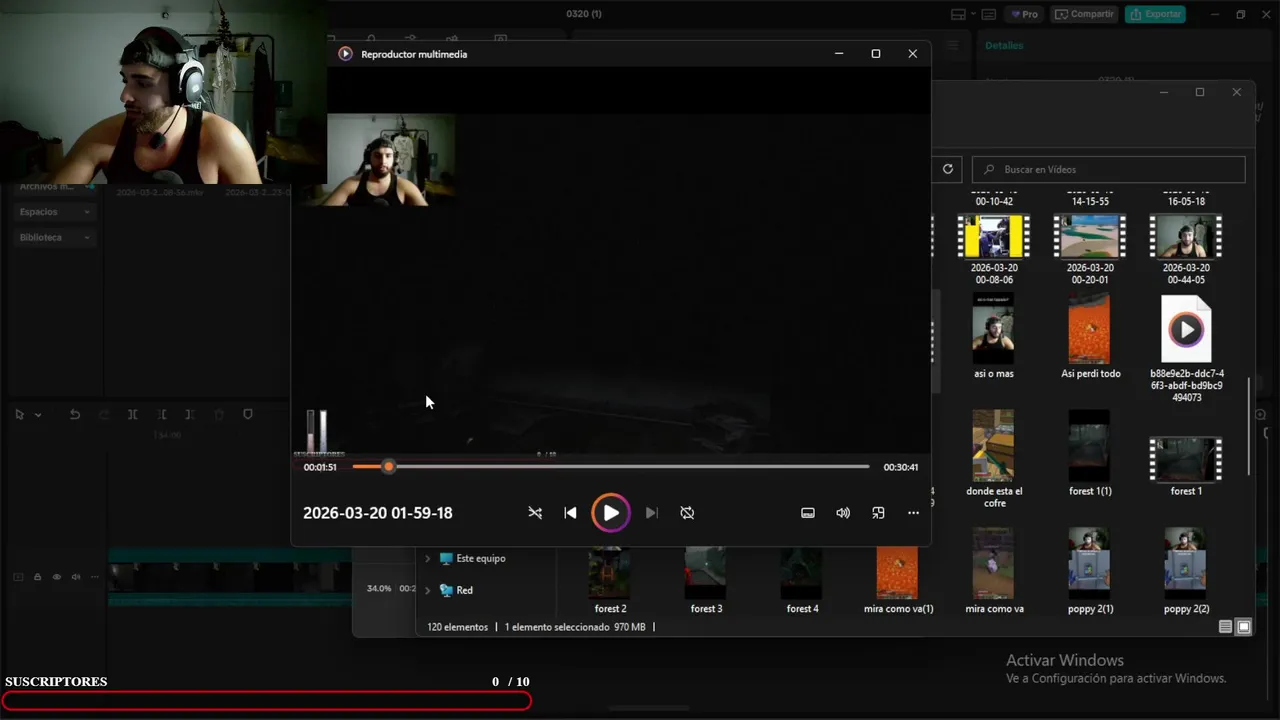Add a marker using the shield-shaped icon
The height and width of the screenshot is (720, 1280).
click(x=248, y=414)
